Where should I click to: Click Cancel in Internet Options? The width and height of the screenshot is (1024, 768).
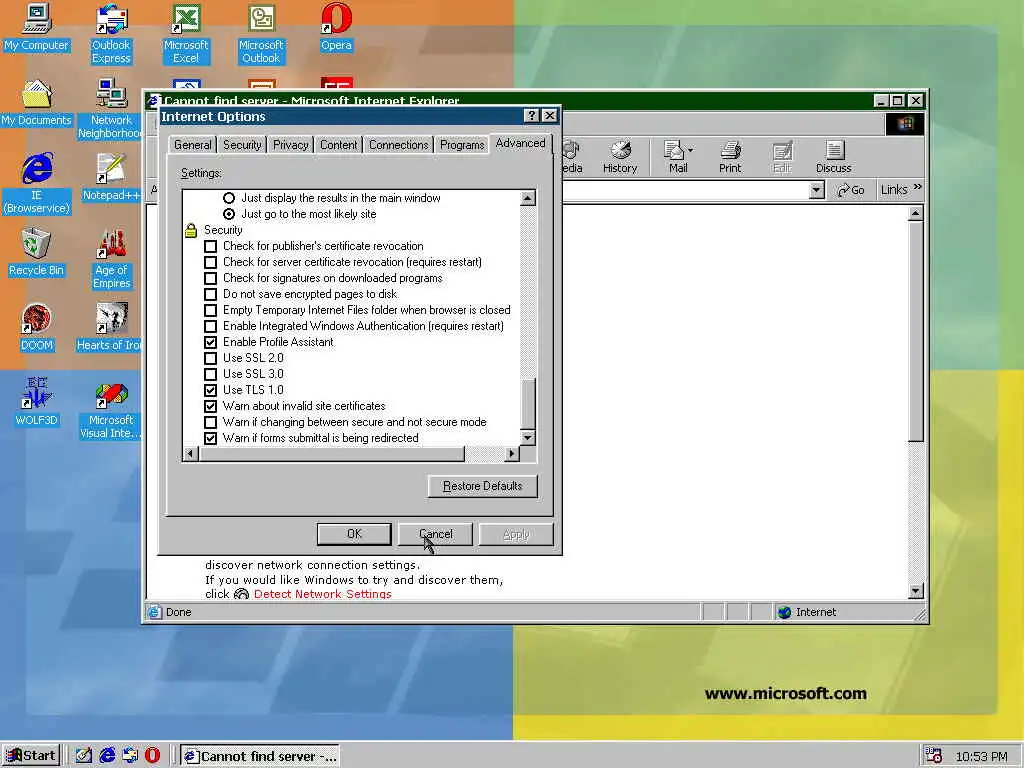click(436, 534)
